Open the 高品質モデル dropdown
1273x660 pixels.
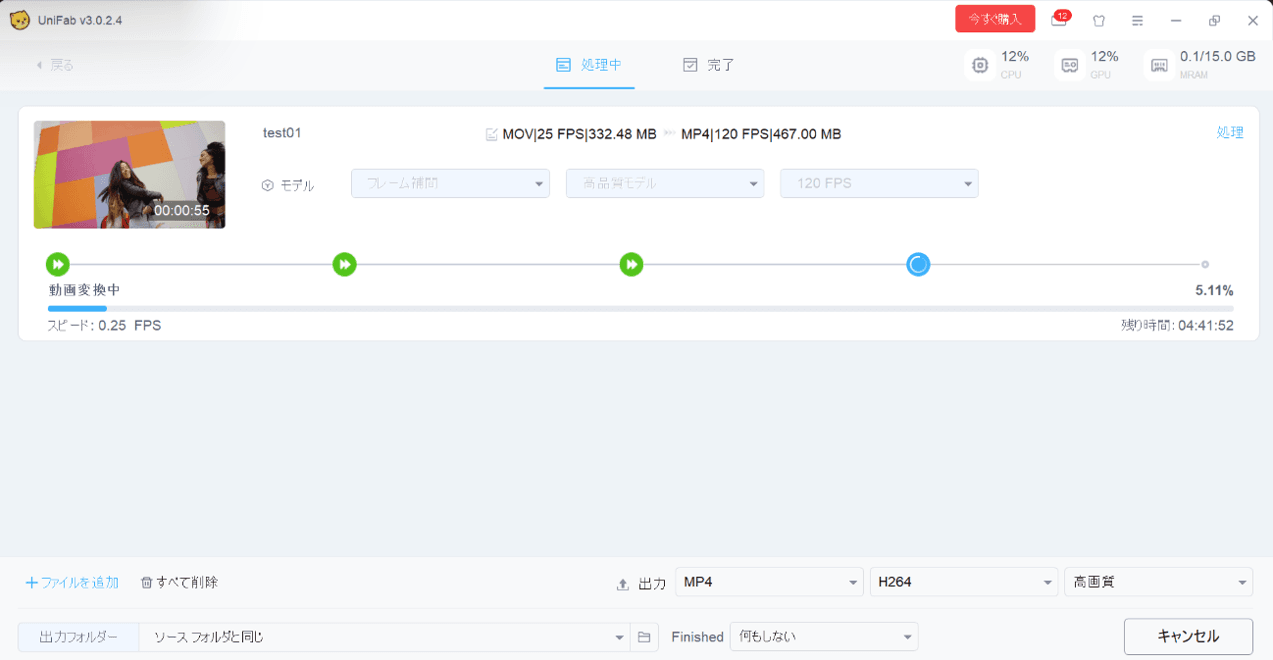coord(665,183)
